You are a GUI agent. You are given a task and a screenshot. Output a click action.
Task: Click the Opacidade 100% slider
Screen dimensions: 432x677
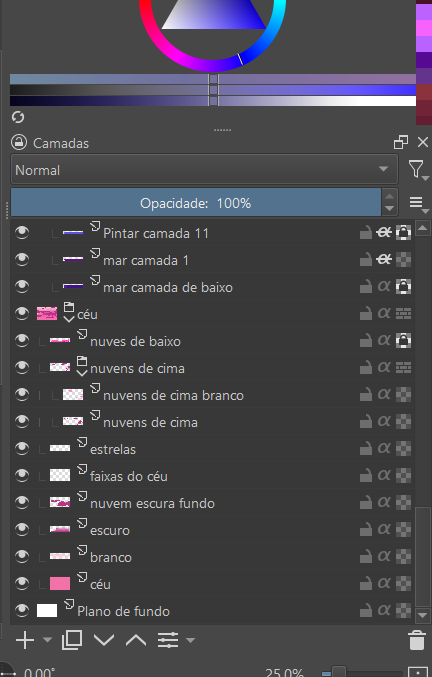196,202
